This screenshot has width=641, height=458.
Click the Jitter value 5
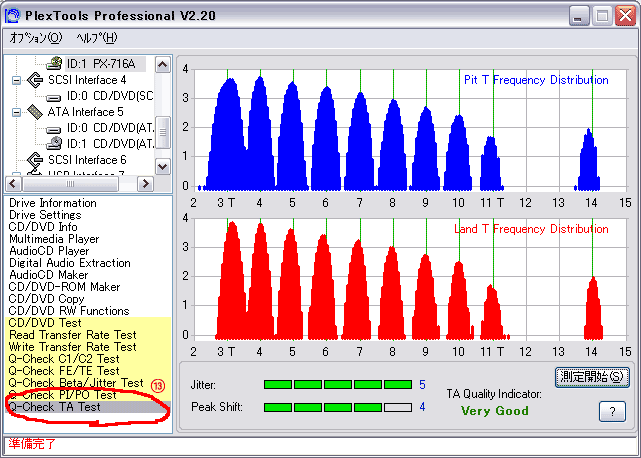[422, 384]
